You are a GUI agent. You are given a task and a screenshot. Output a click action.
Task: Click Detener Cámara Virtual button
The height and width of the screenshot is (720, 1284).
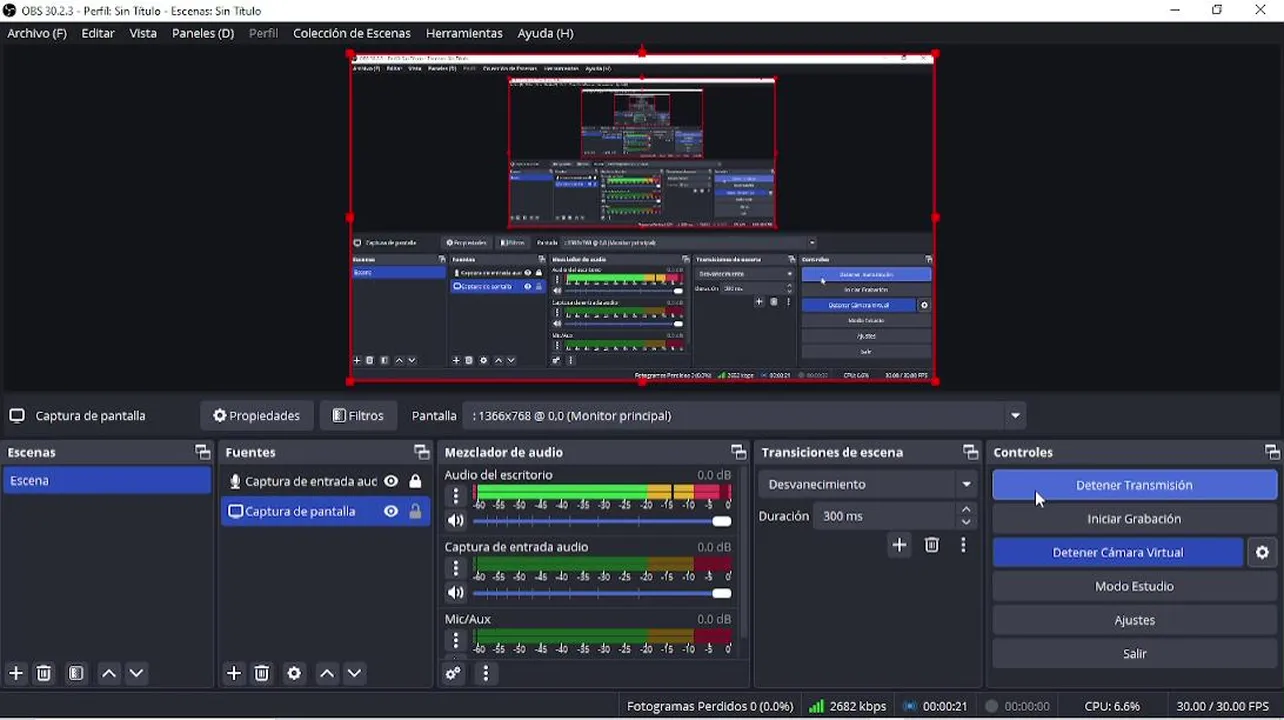click(1118, 552)
